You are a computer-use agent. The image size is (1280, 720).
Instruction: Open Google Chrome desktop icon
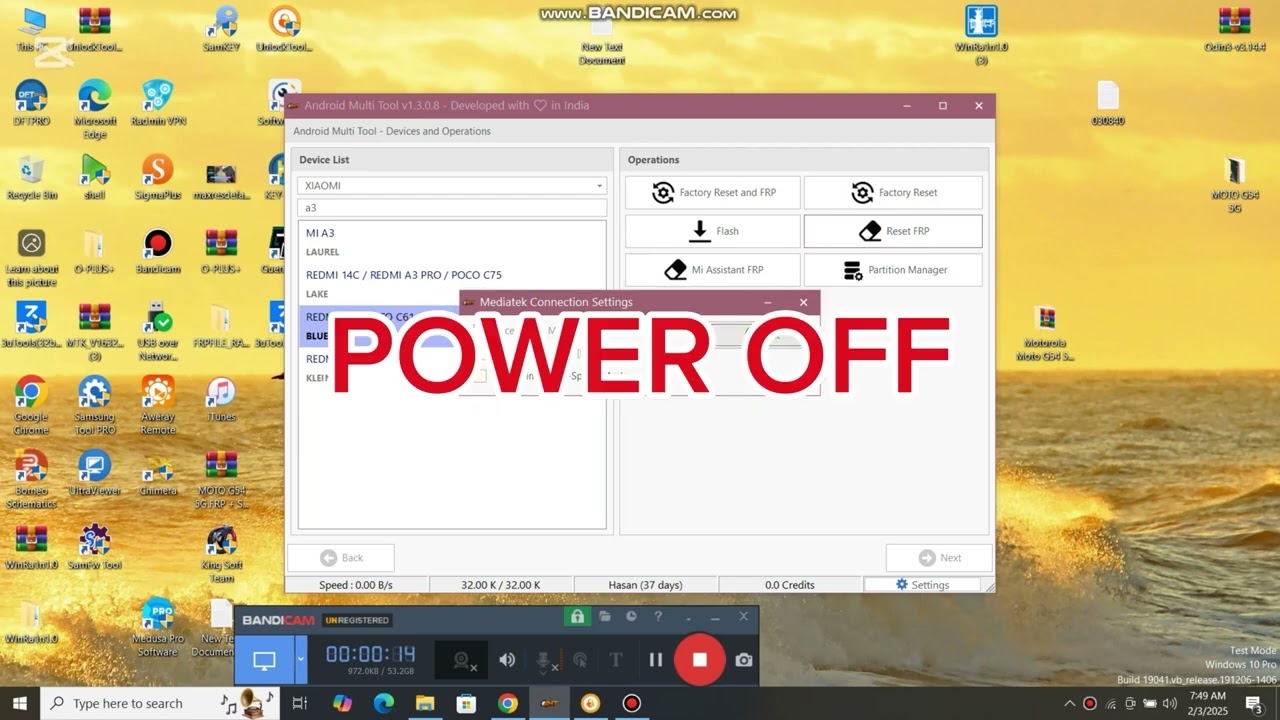coord(31,405)
